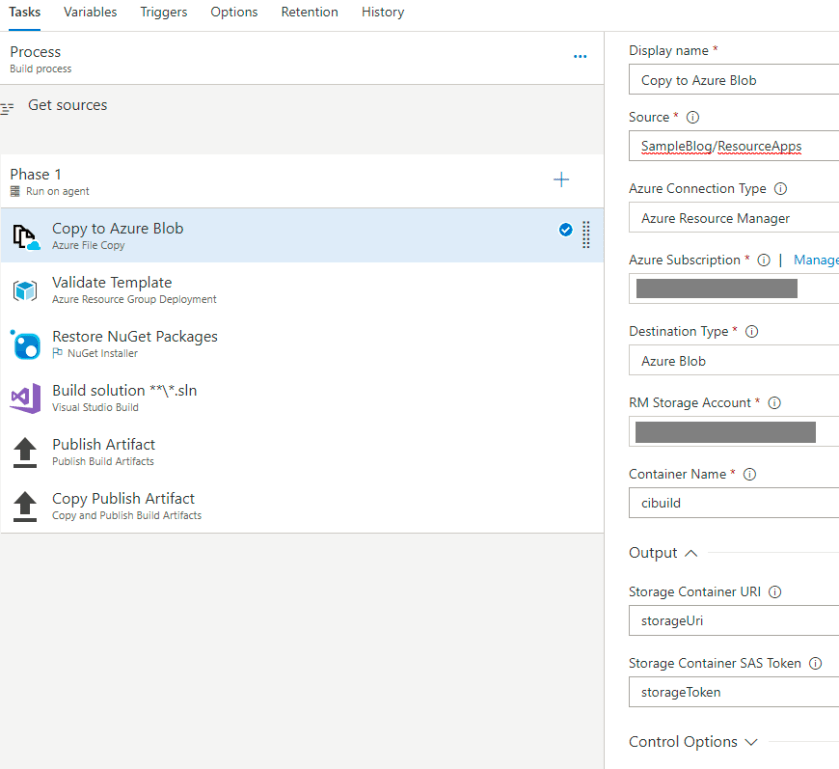Click info icon next to Source label

693,118
